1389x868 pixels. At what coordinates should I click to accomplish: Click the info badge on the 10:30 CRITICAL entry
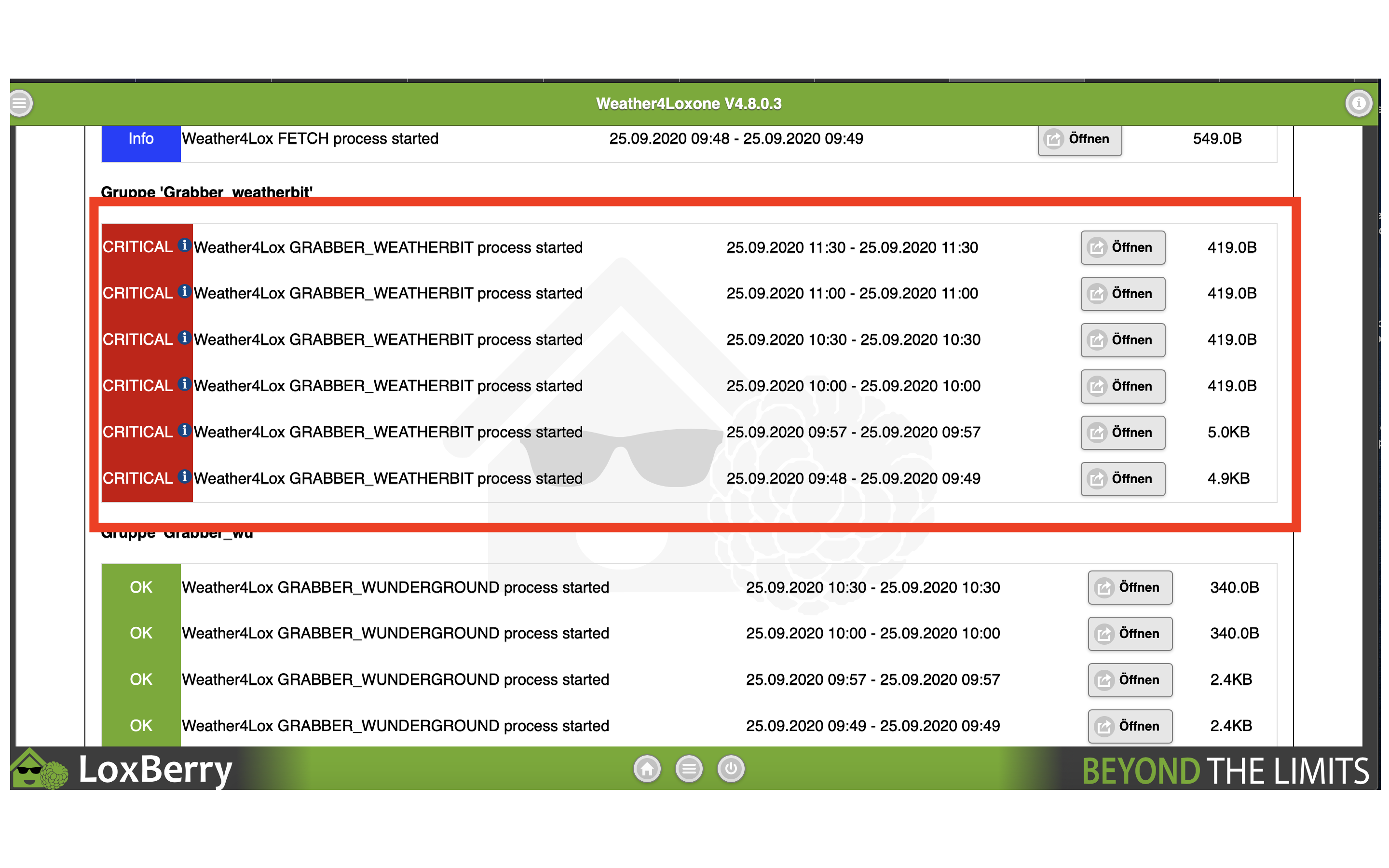pos(184,338)
